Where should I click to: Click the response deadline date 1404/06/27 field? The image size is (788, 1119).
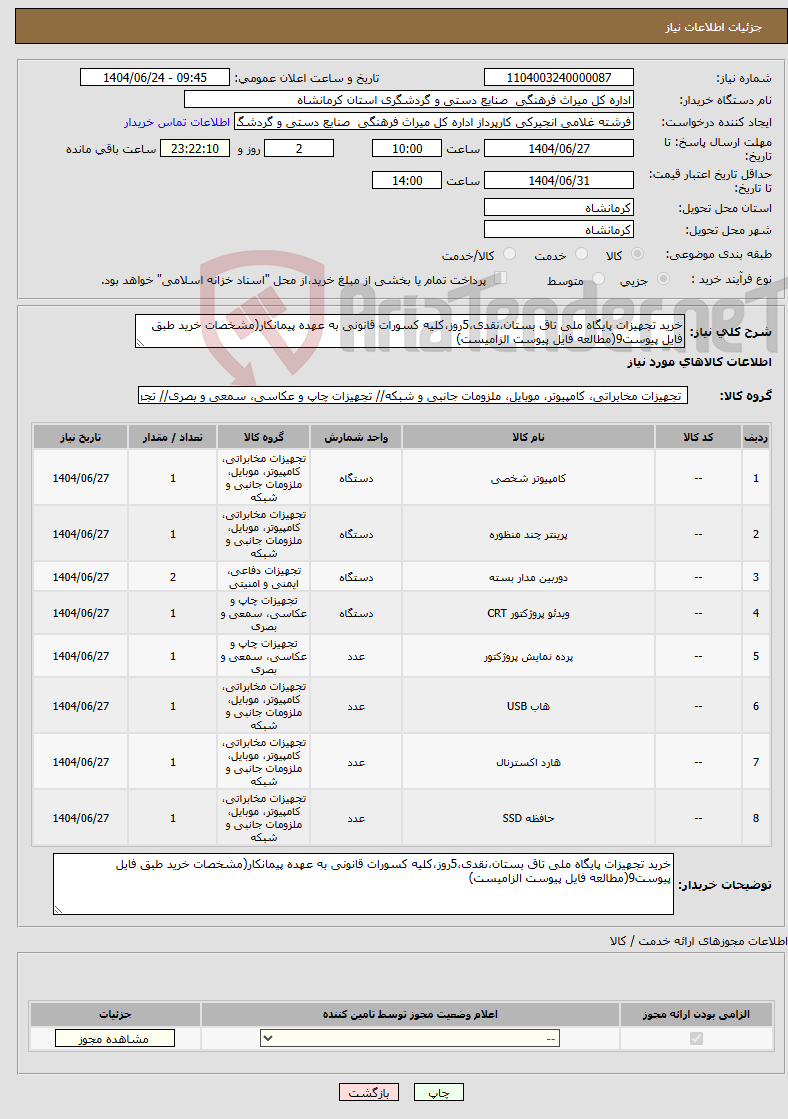click(559, 148)
